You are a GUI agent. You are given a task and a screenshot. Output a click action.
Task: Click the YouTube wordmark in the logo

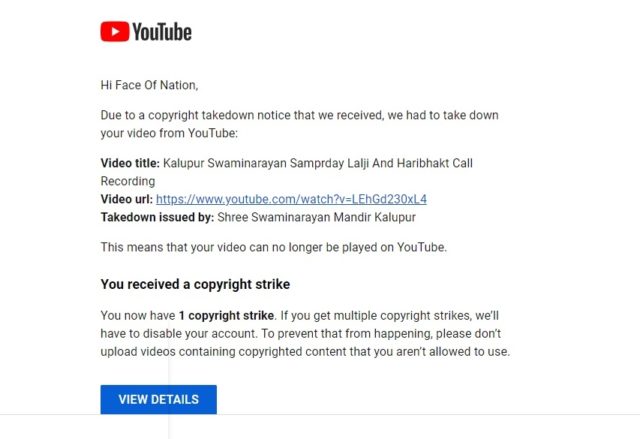pyautogui.click(x=162, y=32)
